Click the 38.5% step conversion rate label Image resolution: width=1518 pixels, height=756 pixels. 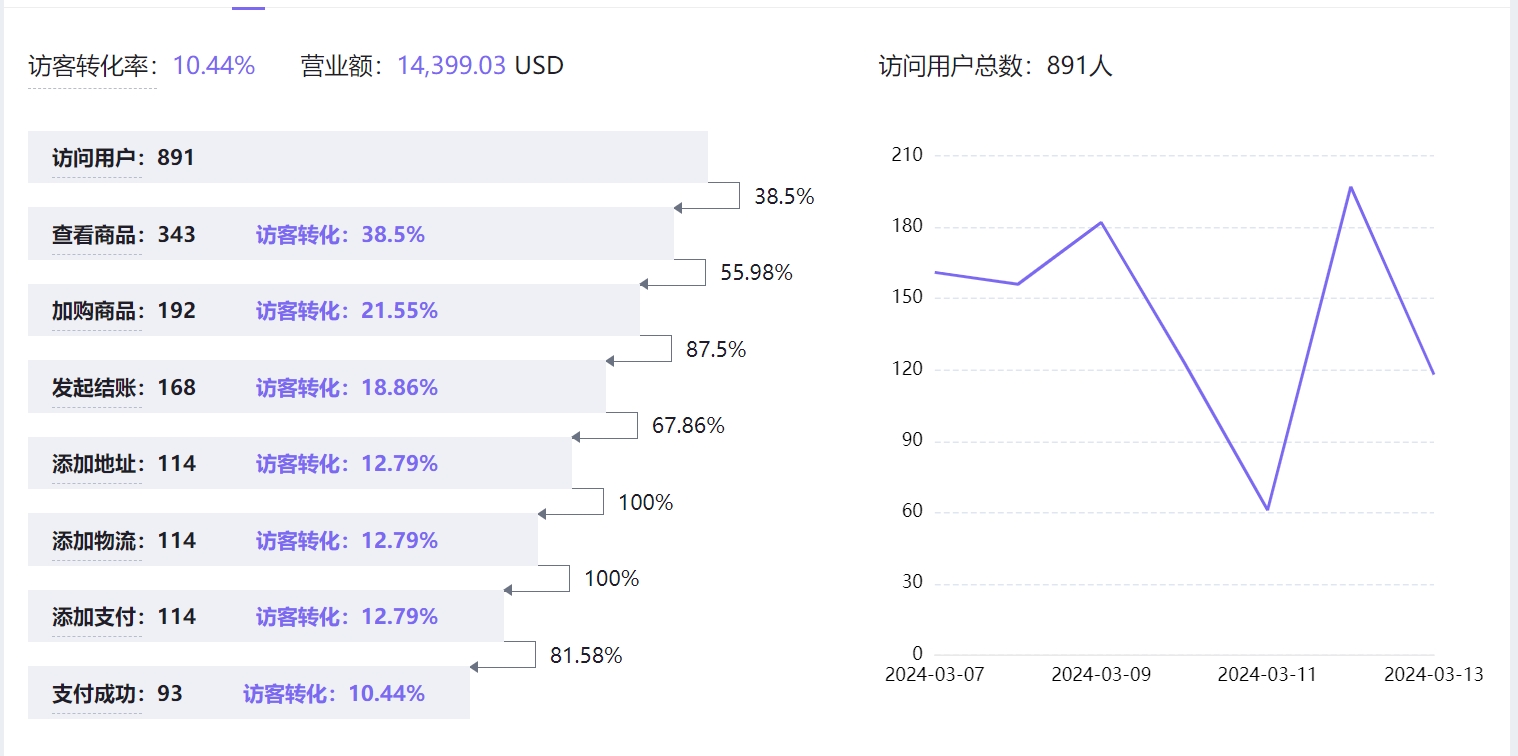pos(784,197)
